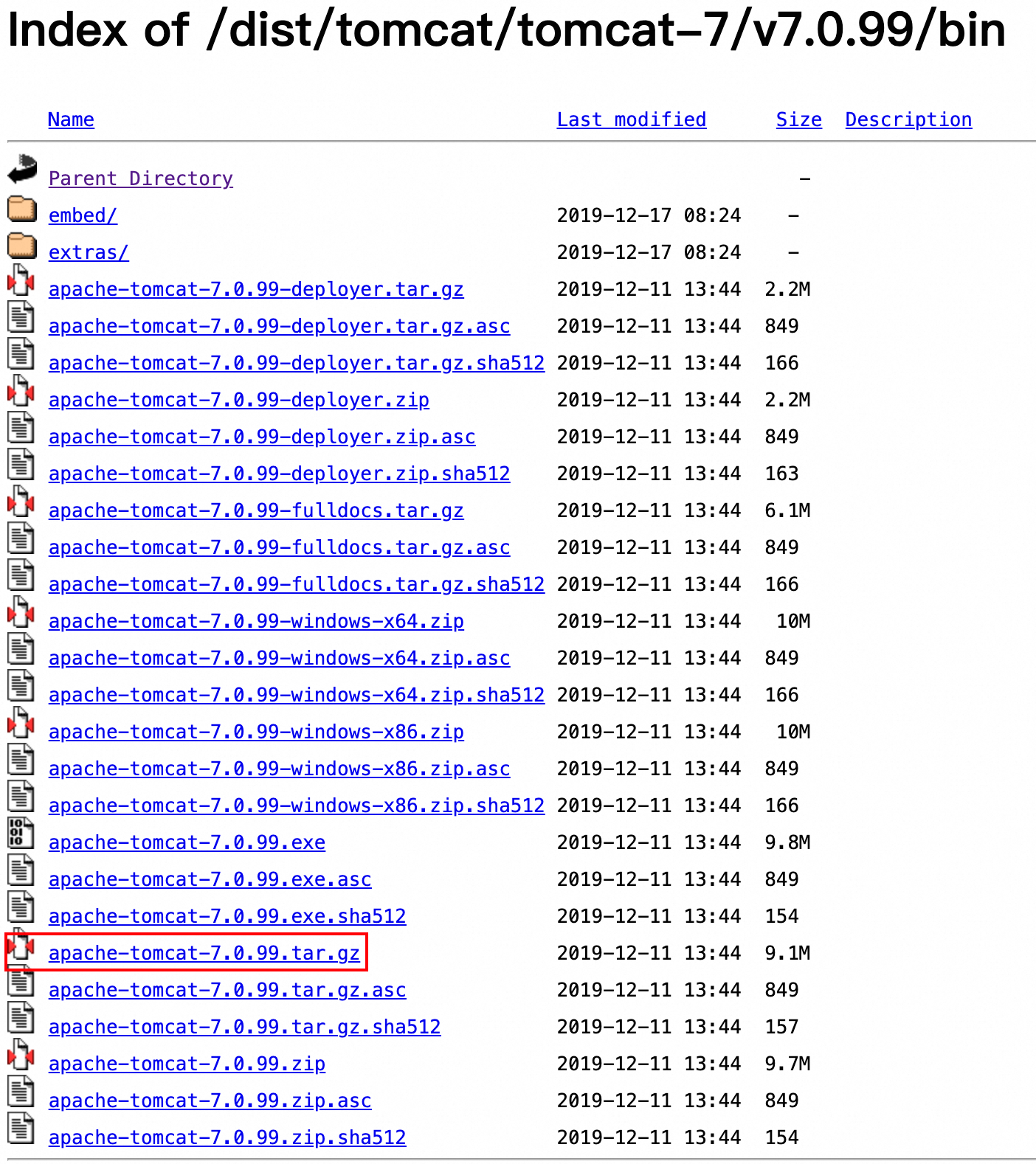Viewport: 1036px width, 1164px height.
Task: Open apache-tomcat-7.0.99-windows-x64.zip.asc link
Action: 280,658
